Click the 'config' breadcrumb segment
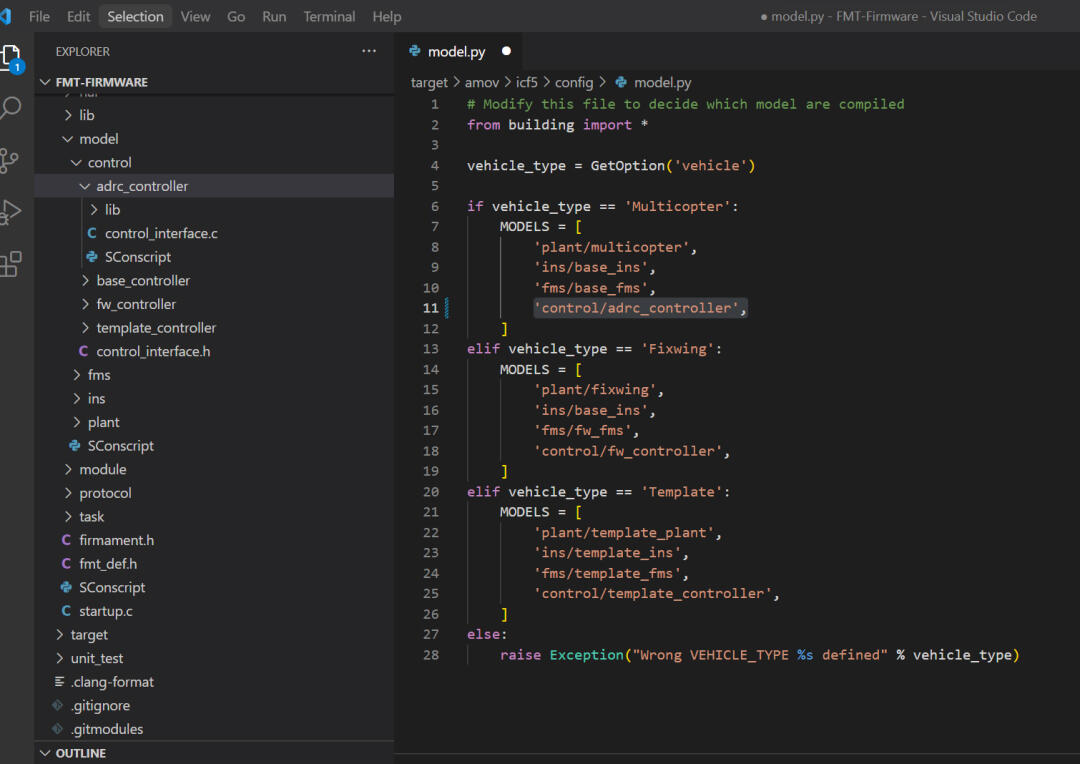The image size is (1080, 764). coord(574,82)
